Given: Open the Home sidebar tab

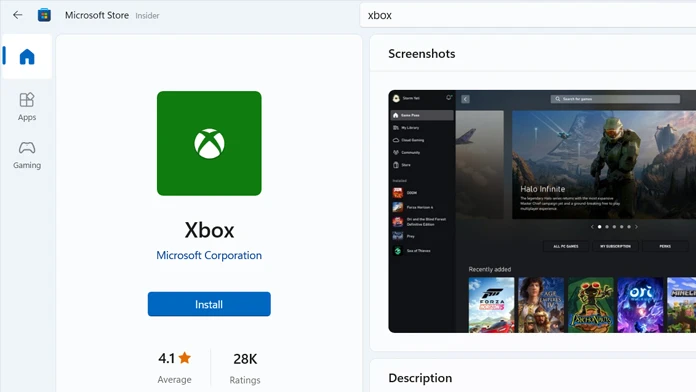Looking at the screenshot, I should (x=27, y=56).
